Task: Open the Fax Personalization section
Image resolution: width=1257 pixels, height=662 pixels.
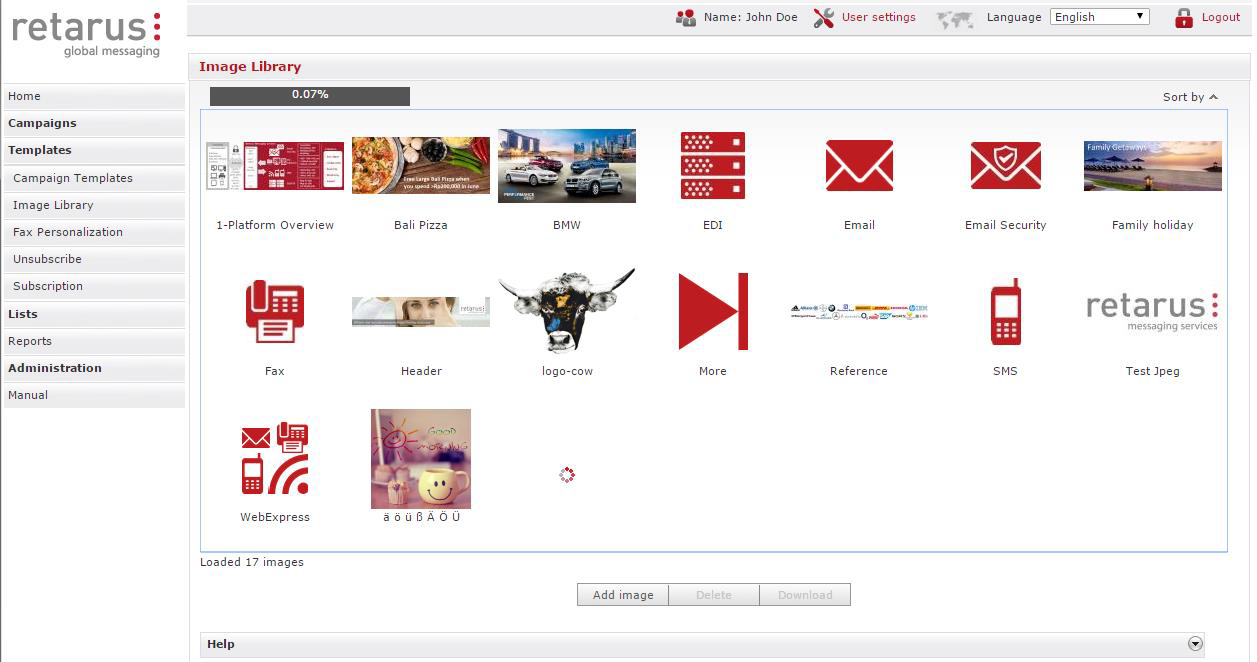Action: [x=66, y=232]
